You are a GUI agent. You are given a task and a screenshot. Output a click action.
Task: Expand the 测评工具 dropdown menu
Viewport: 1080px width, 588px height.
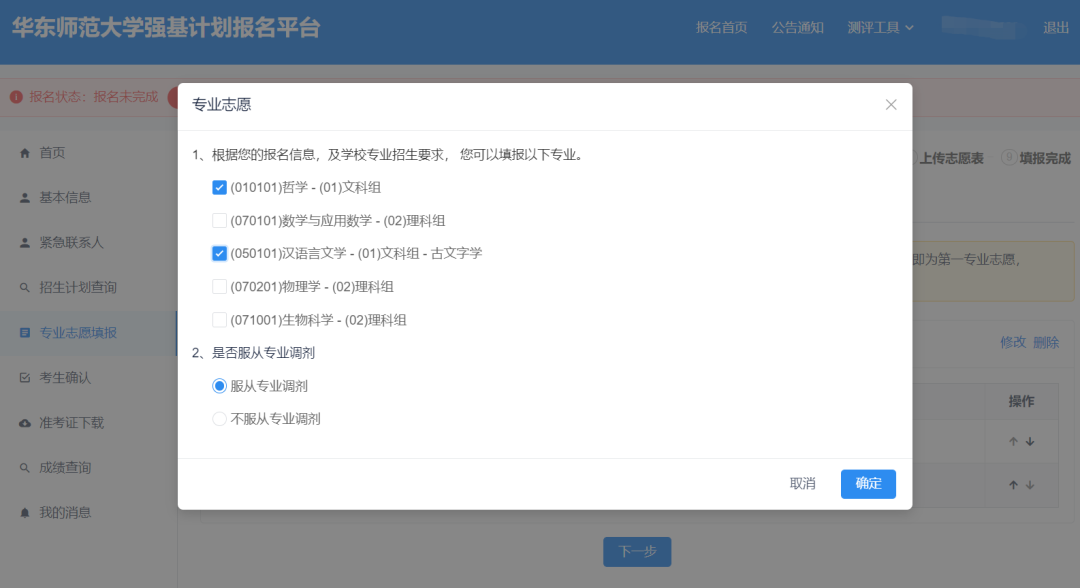click(x=880, y=28)
